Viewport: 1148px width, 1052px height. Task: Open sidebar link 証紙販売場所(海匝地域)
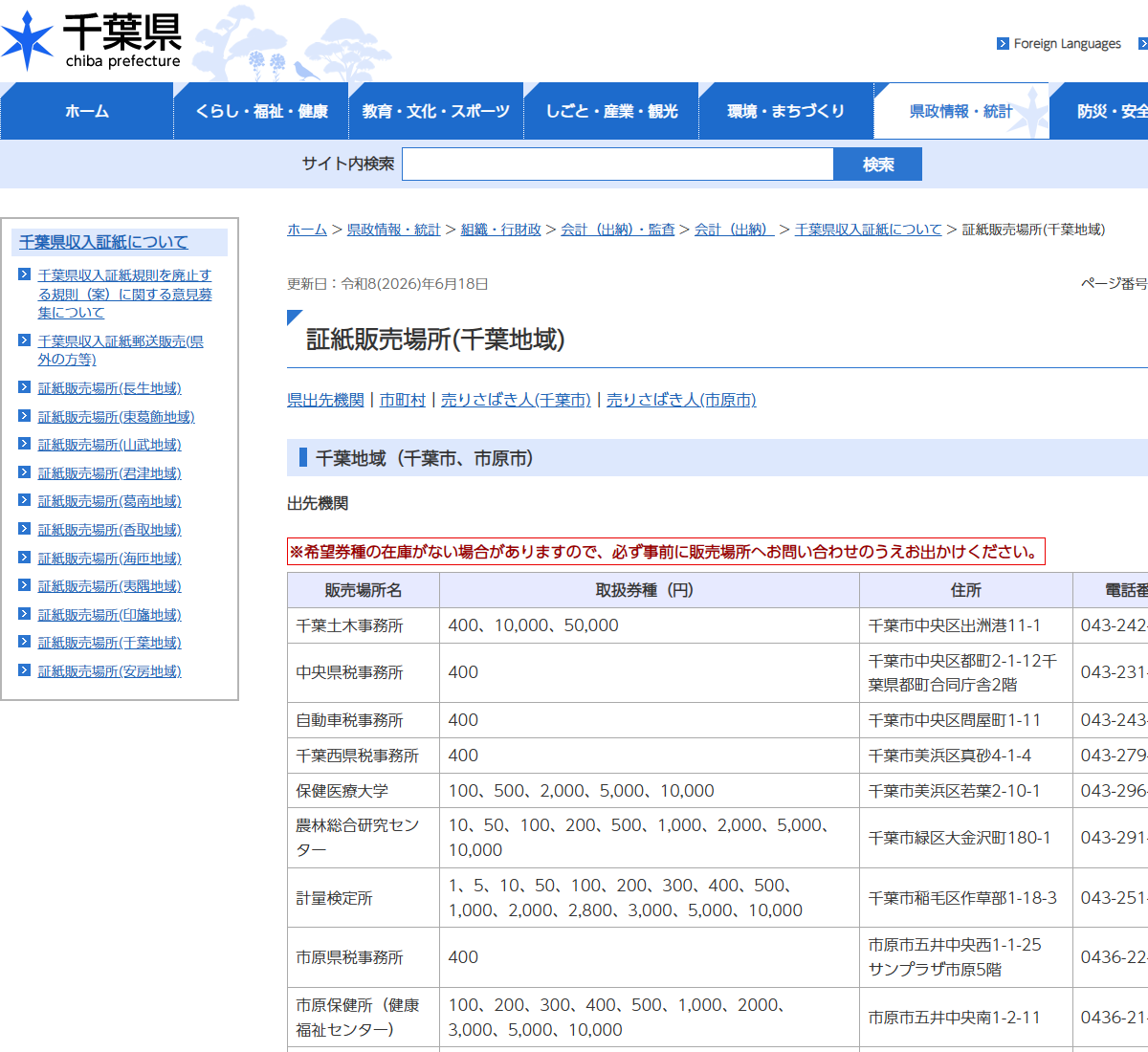[110, 558]
